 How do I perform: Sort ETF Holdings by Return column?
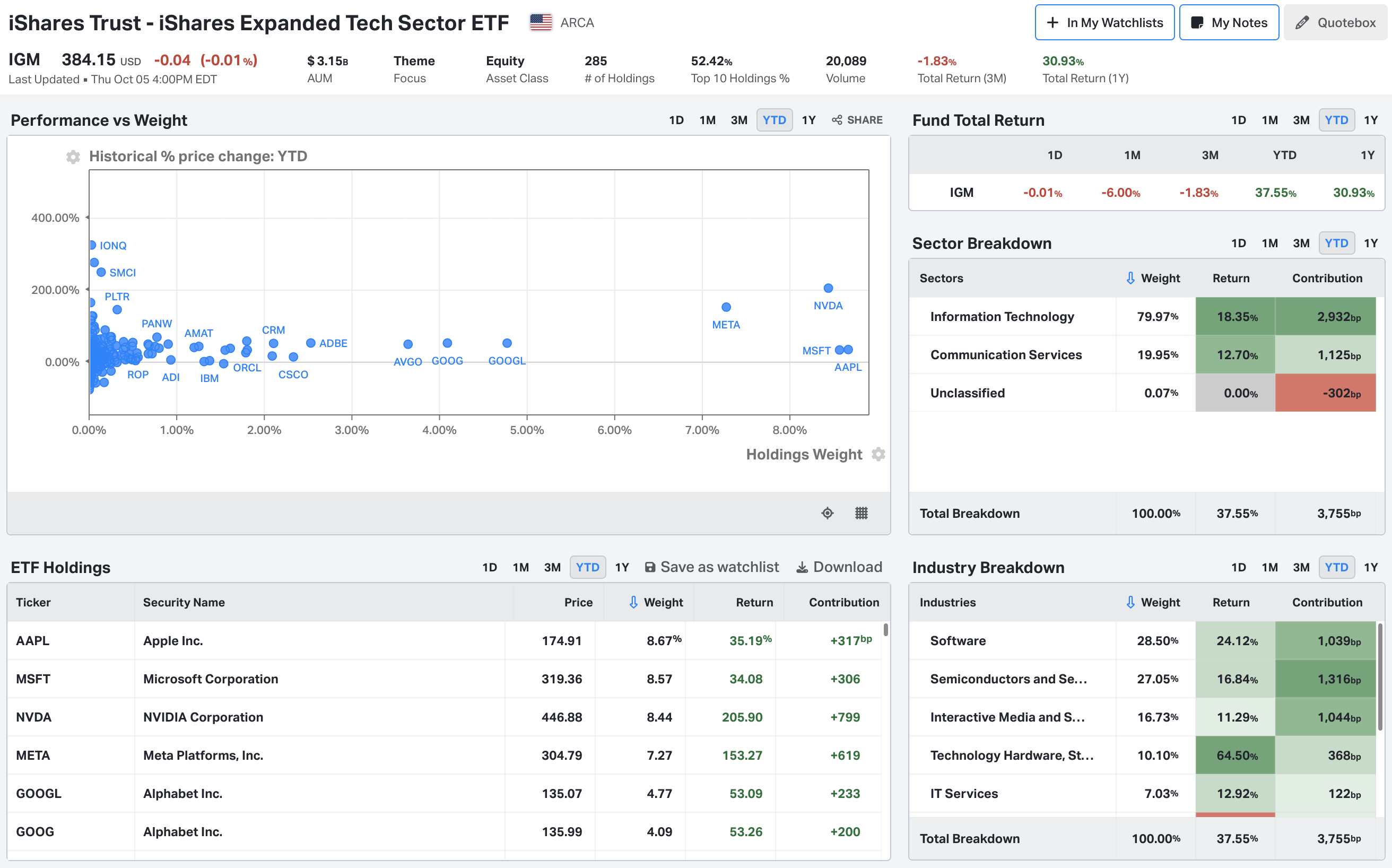click(x=754, y=602)
